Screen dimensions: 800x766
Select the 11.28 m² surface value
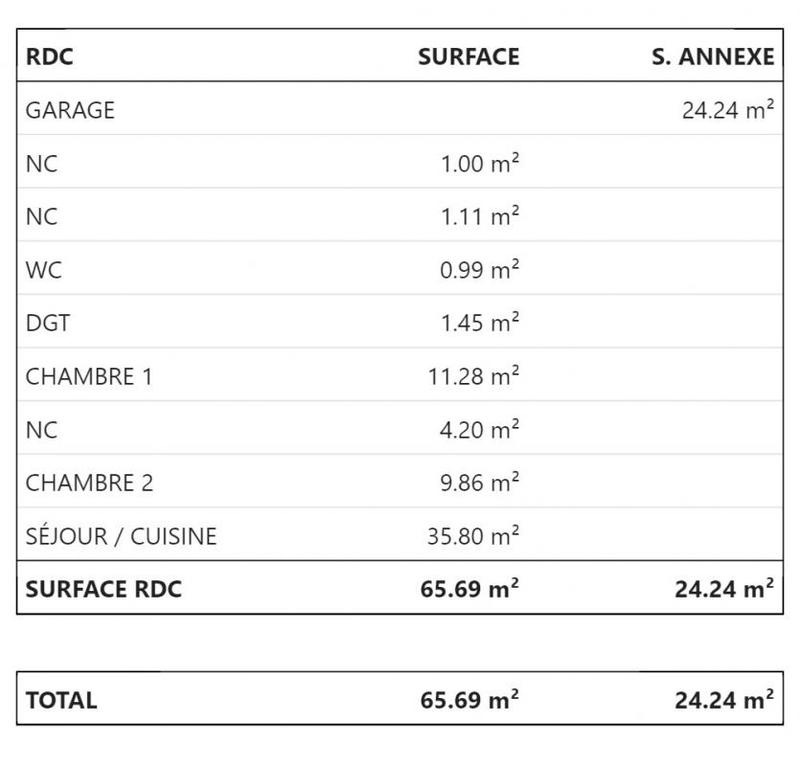pyautogui.click(x=474, y=376)
